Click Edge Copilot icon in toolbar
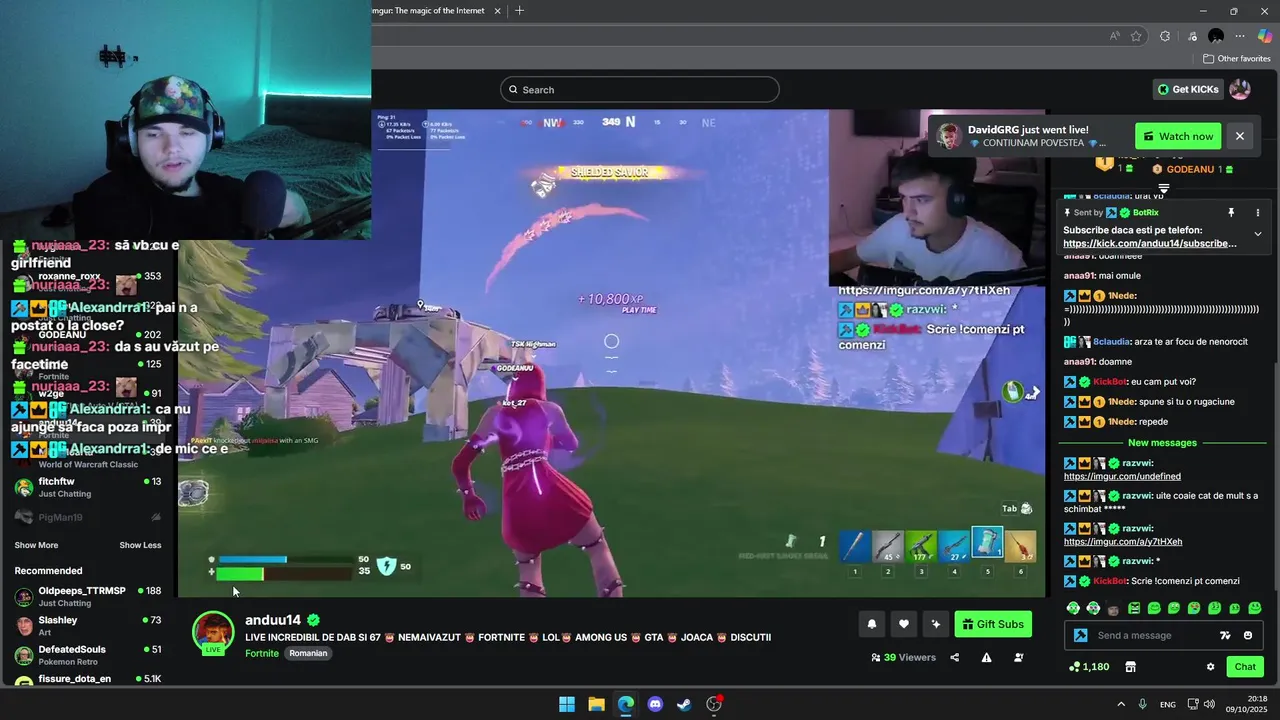 point(1265,36)
